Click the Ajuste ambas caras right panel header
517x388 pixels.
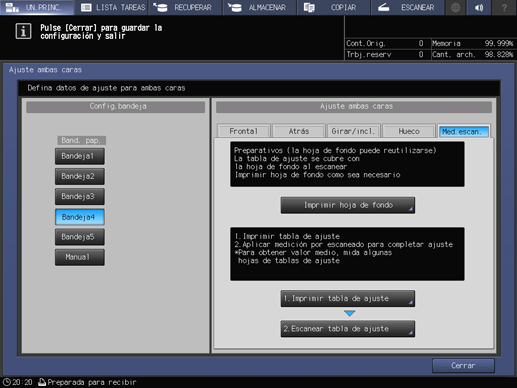(x=354, y=107)
